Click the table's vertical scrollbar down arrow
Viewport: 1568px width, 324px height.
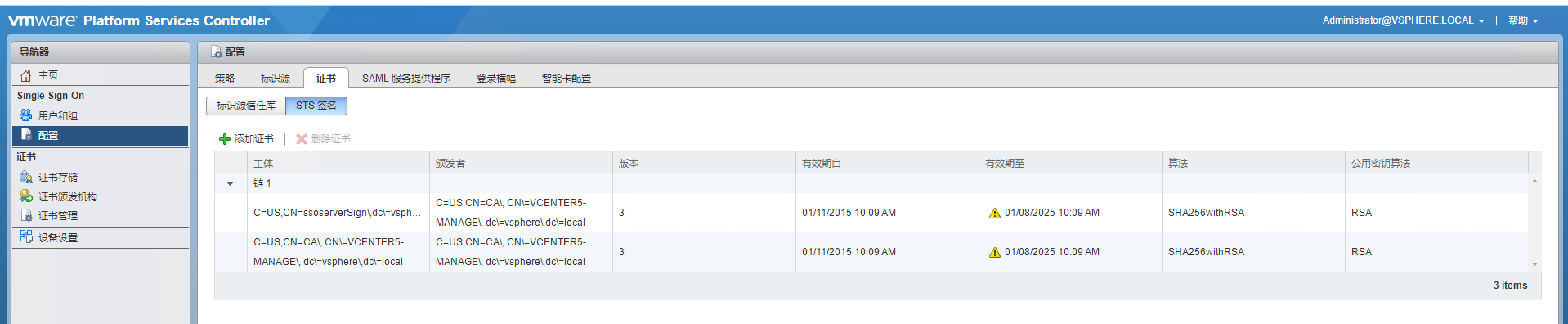click(x=1534, y=264)
